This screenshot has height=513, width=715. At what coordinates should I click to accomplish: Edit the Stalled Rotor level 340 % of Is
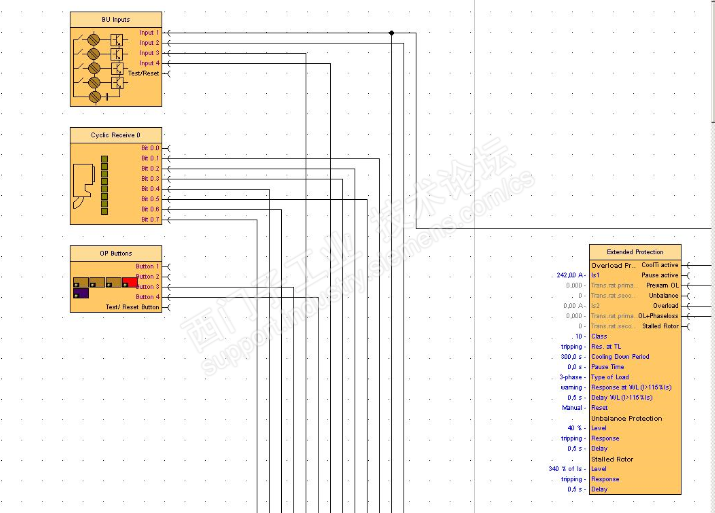tap(565, 469)
